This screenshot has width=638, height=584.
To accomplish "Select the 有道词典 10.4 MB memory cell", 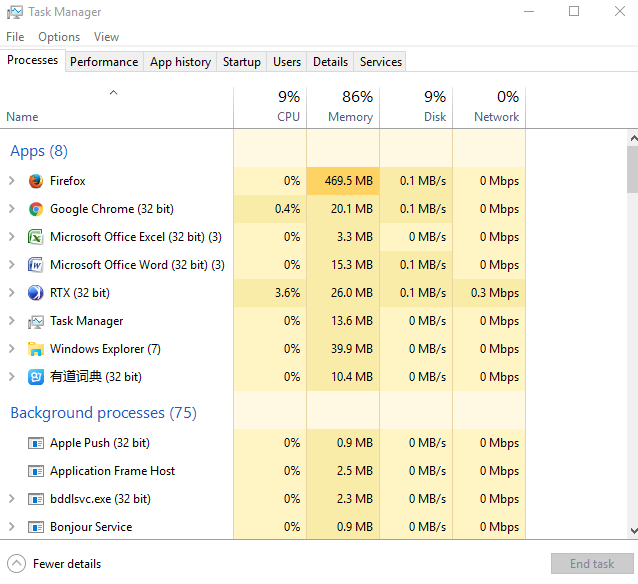I will tap(343, 377).
